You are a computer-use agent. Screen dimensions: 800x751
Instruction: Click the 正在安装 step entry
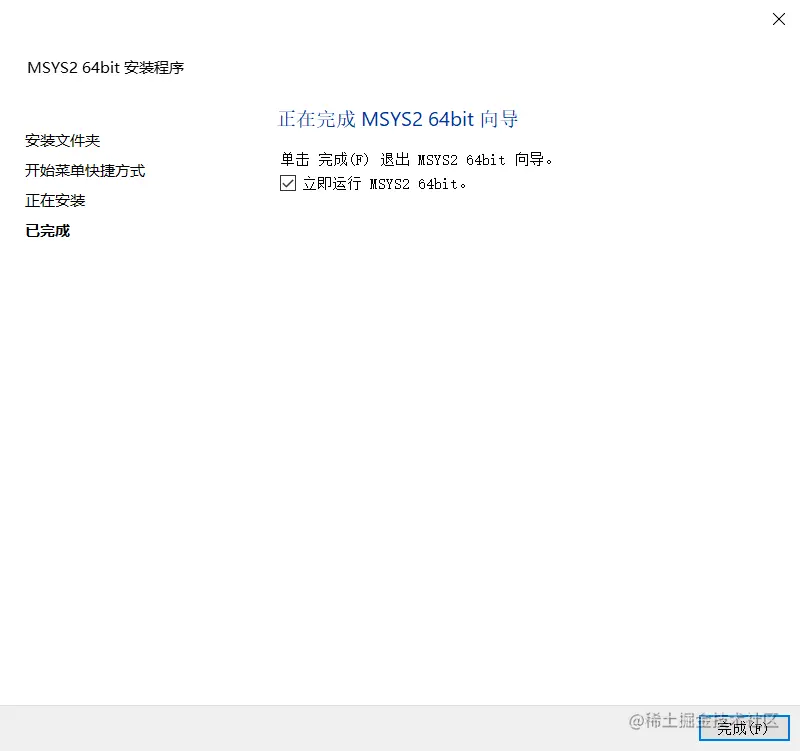[x=55, y=200]
